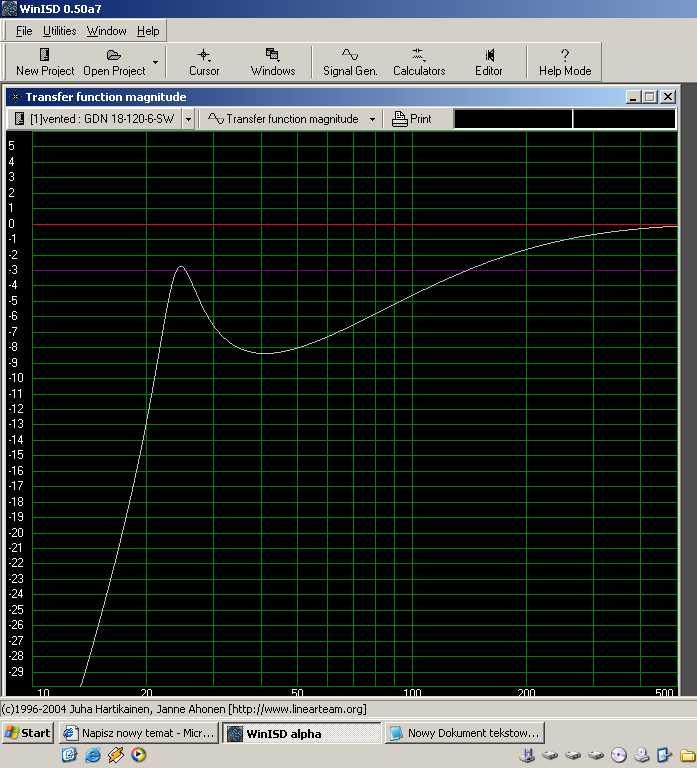Open the Help menu

(148, 31)
